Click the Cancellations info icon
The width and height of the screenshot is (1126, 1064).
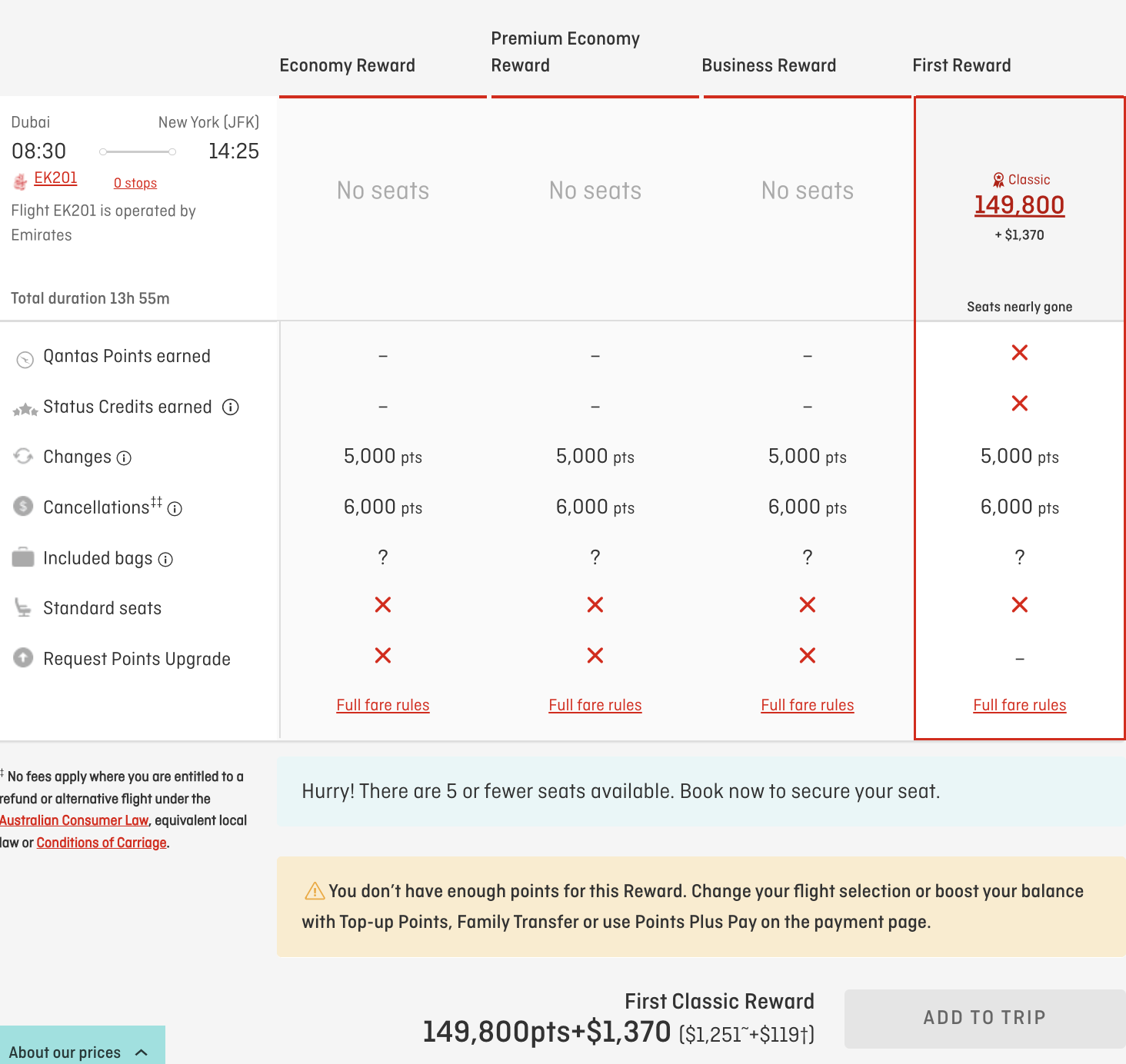click(x=175, y=509)
